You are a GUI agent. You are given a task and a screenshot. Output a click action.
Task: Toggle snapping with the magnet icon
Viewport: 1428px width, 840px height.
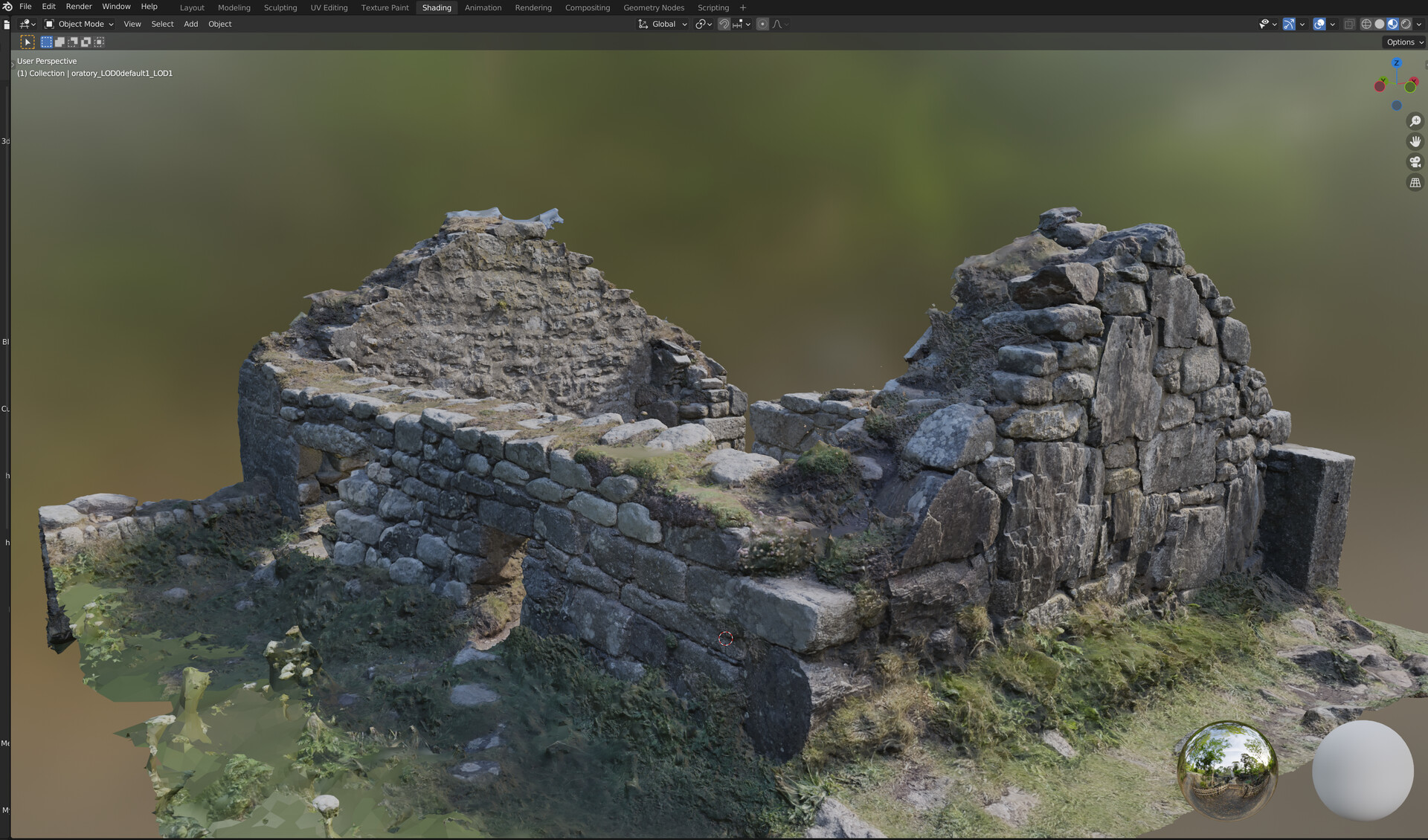tap(723, 24)
